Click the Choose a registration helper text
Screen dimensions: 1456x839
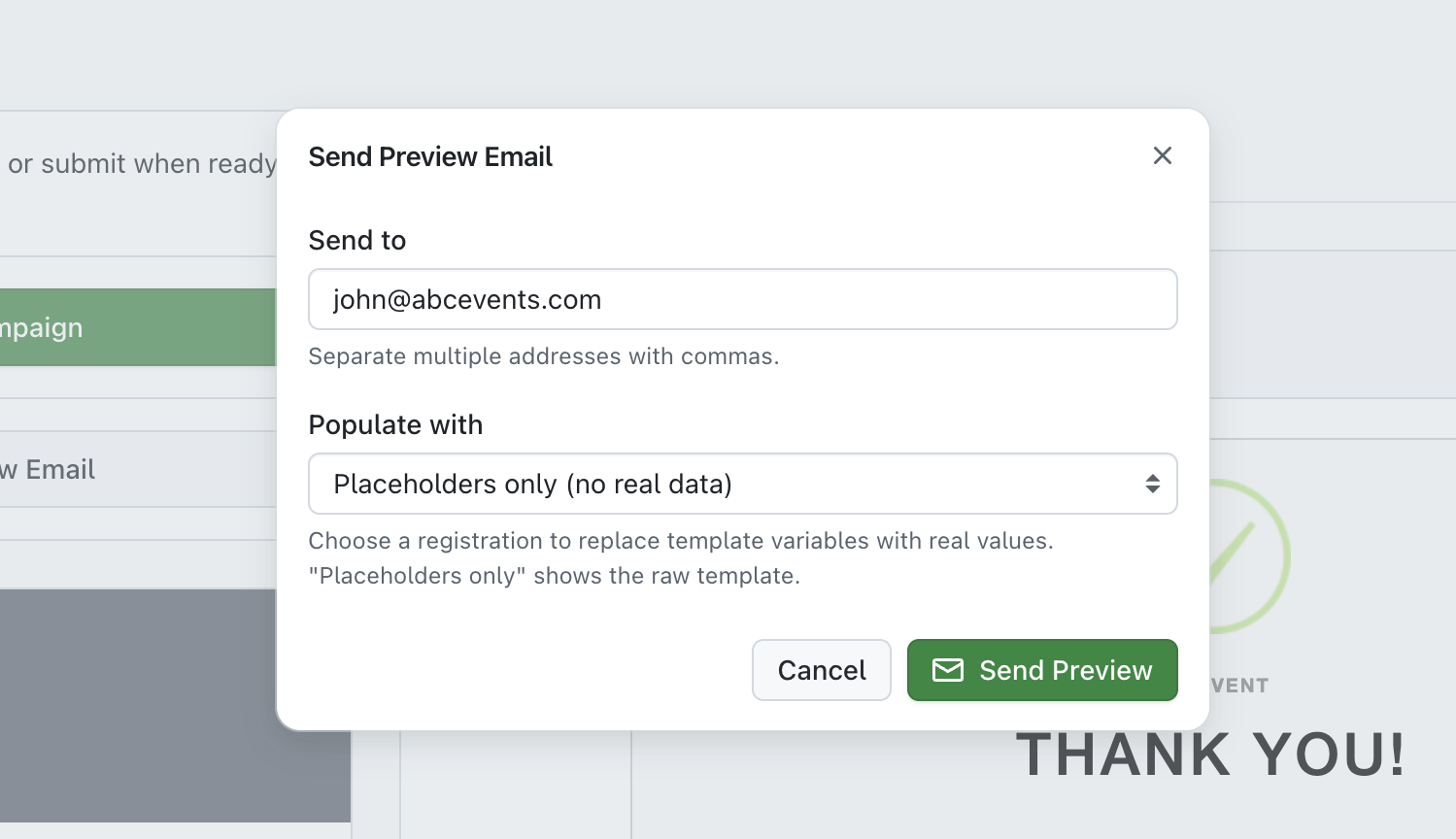(x=681, y=541)
